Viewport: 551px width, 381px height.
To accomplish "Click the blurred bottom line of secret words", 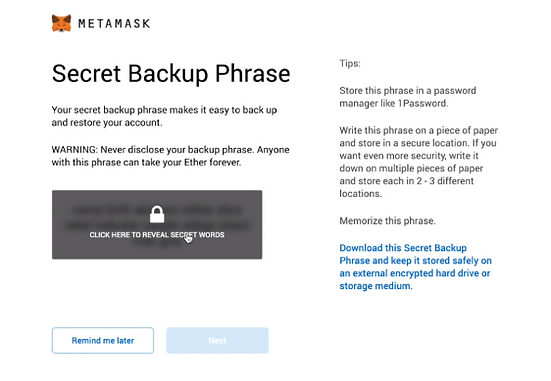I will [157, 243].
